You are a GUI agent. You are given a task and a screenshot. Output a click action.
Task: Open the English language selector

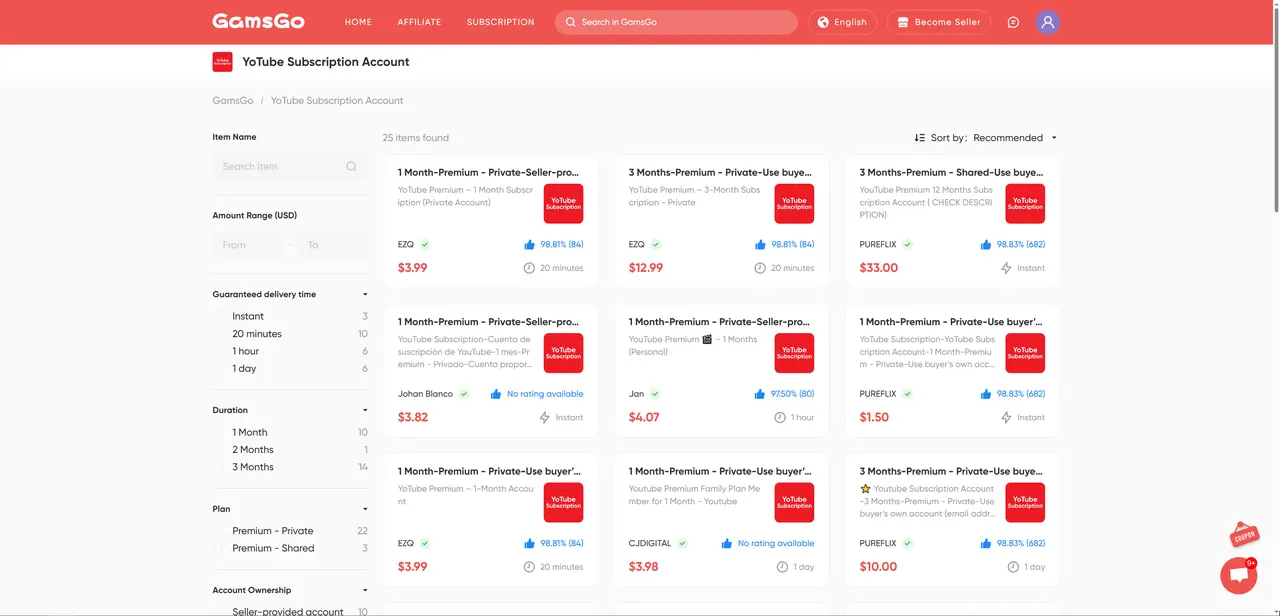coord(842,22)
